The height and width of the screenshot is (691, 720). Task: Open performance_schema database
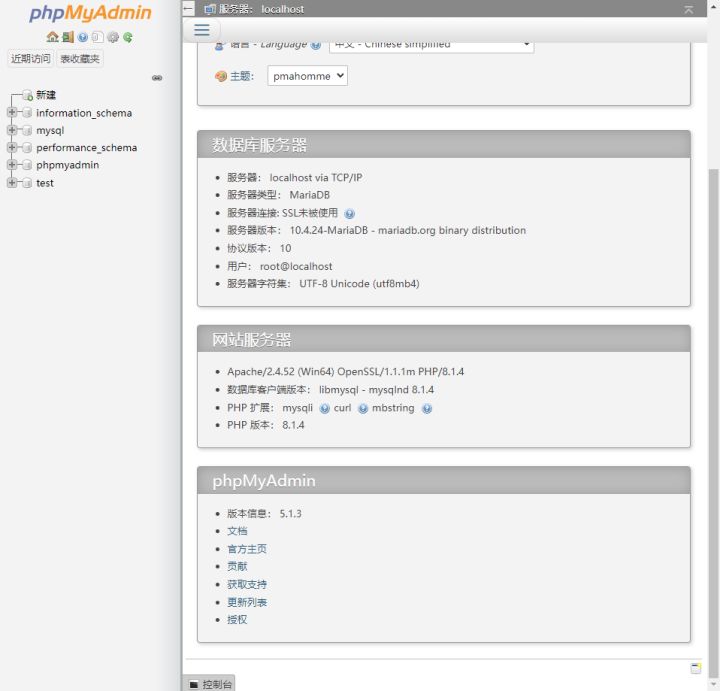[x=86, y=148]
